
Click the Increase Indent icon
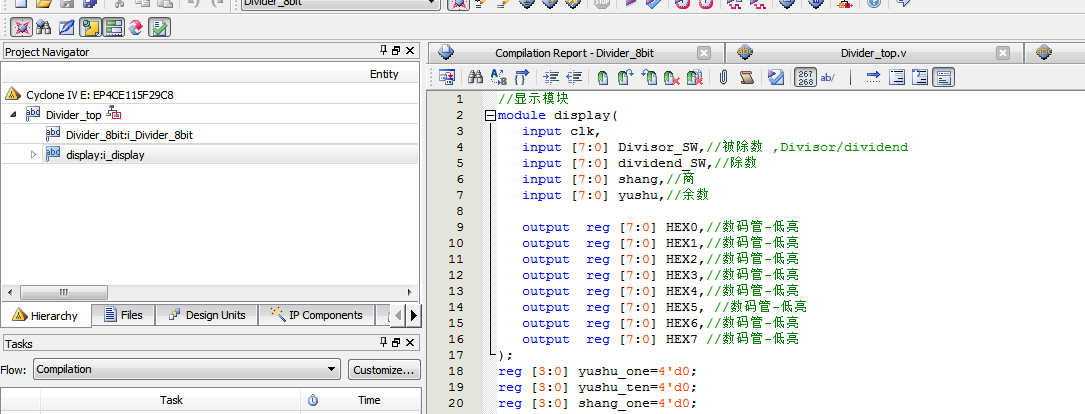point(551,77)
